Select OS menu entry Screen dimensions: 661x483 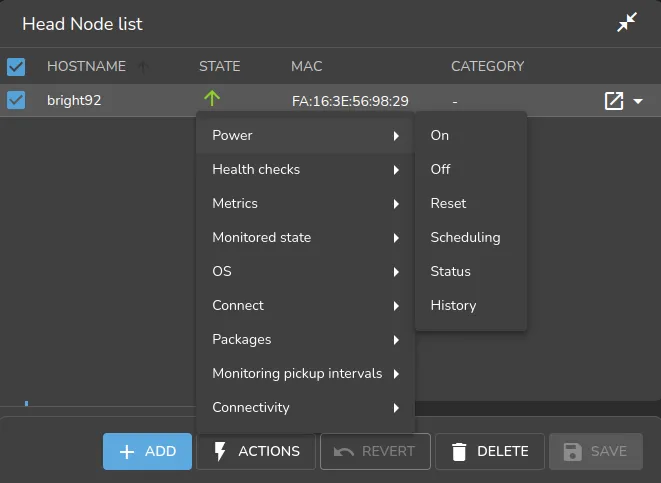click(305, 272)
